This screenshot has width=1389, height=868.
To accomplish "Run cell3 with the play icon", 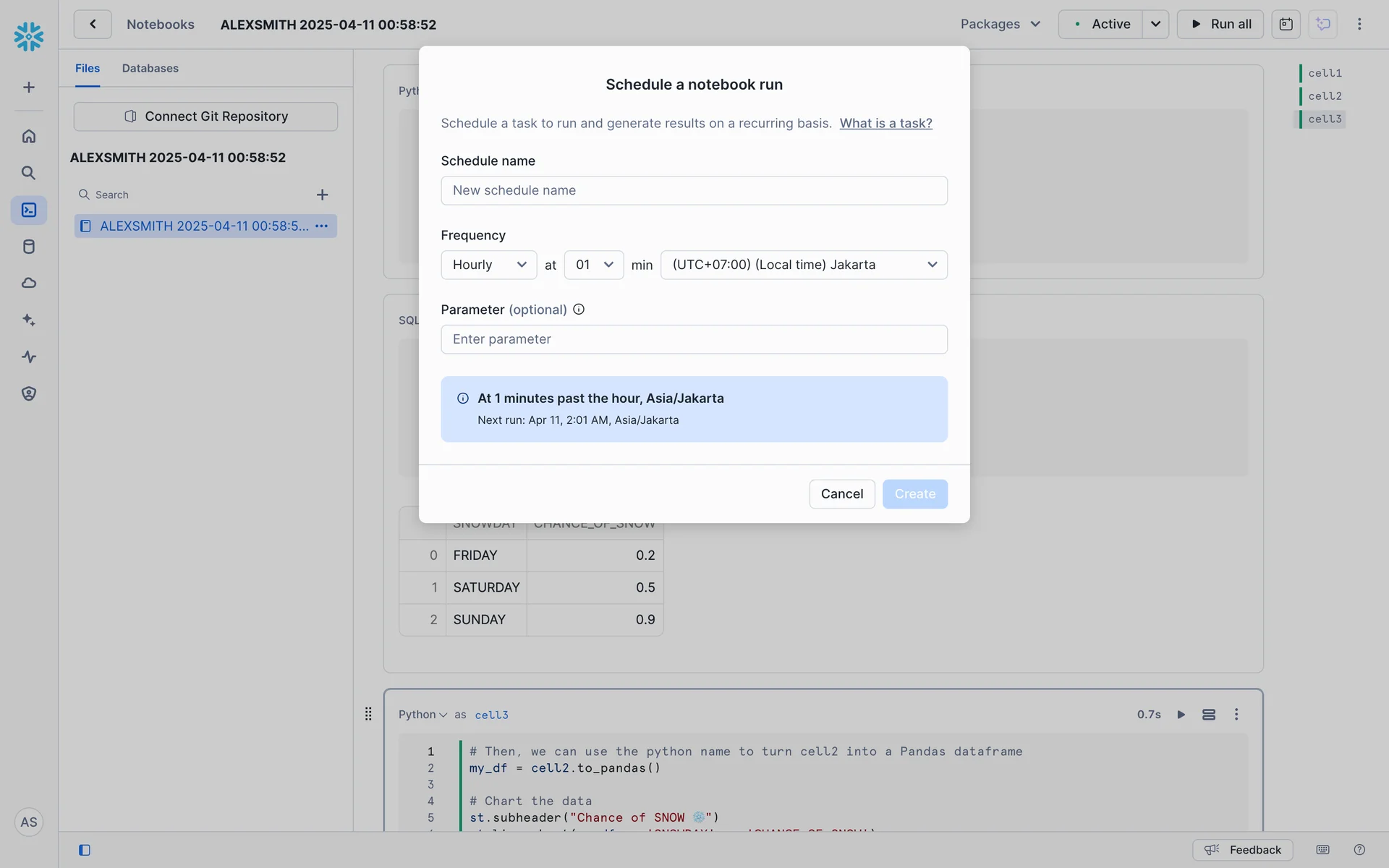I will (1181, 715).
